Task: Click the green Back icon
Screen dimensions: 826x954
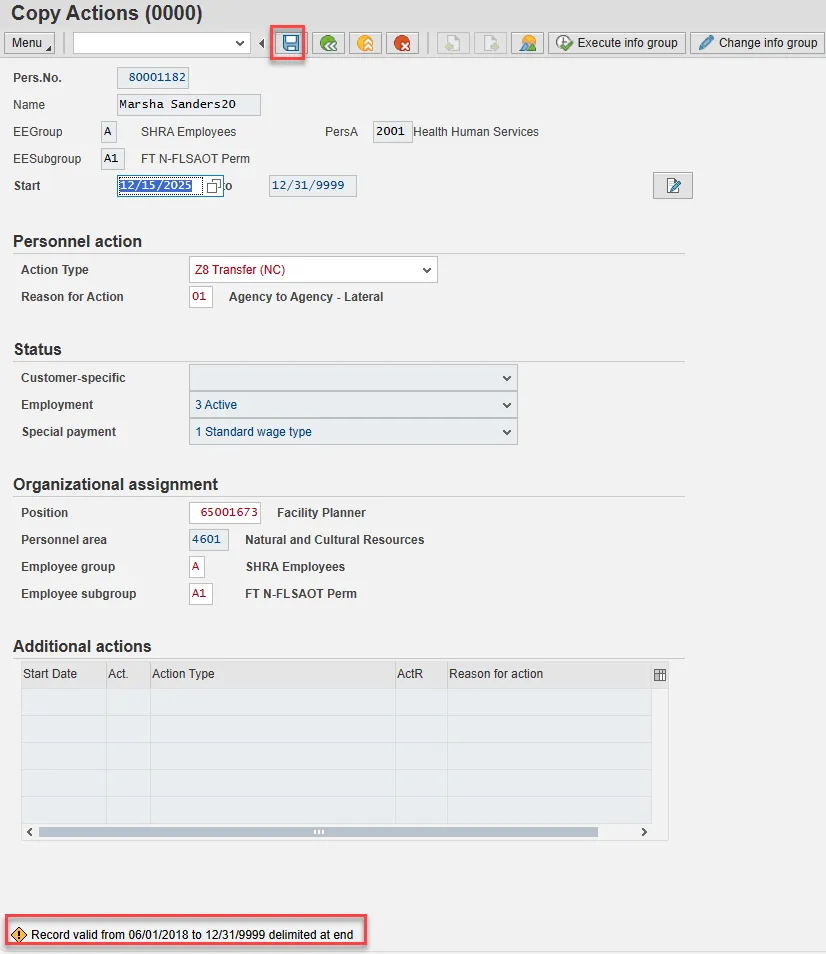Action: [328, 43]
